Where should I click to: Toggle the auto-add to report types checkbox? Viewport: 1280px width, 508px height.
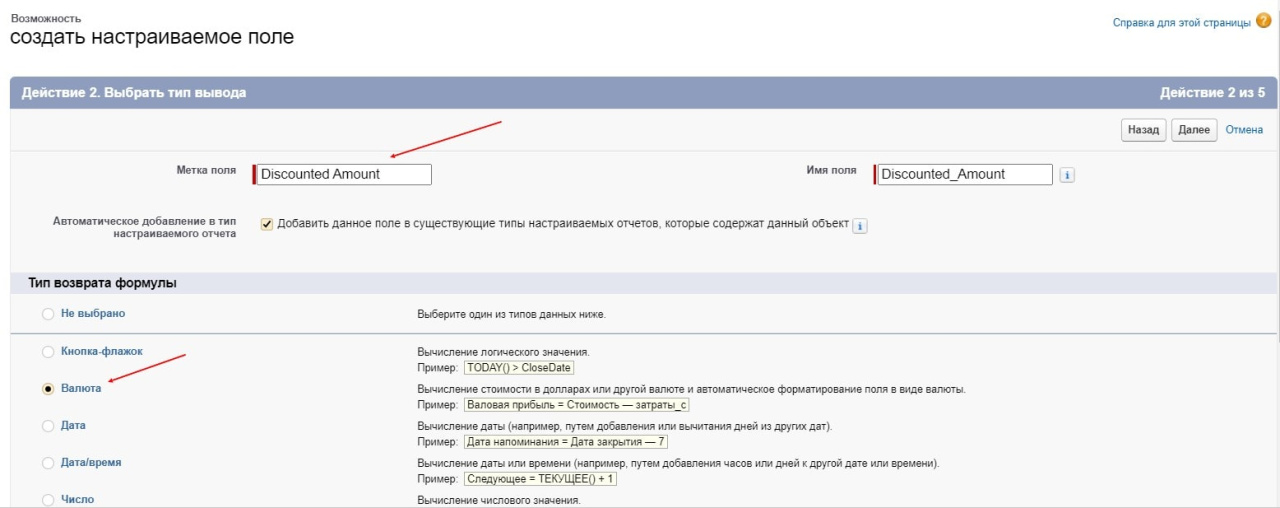coord(267,224)
